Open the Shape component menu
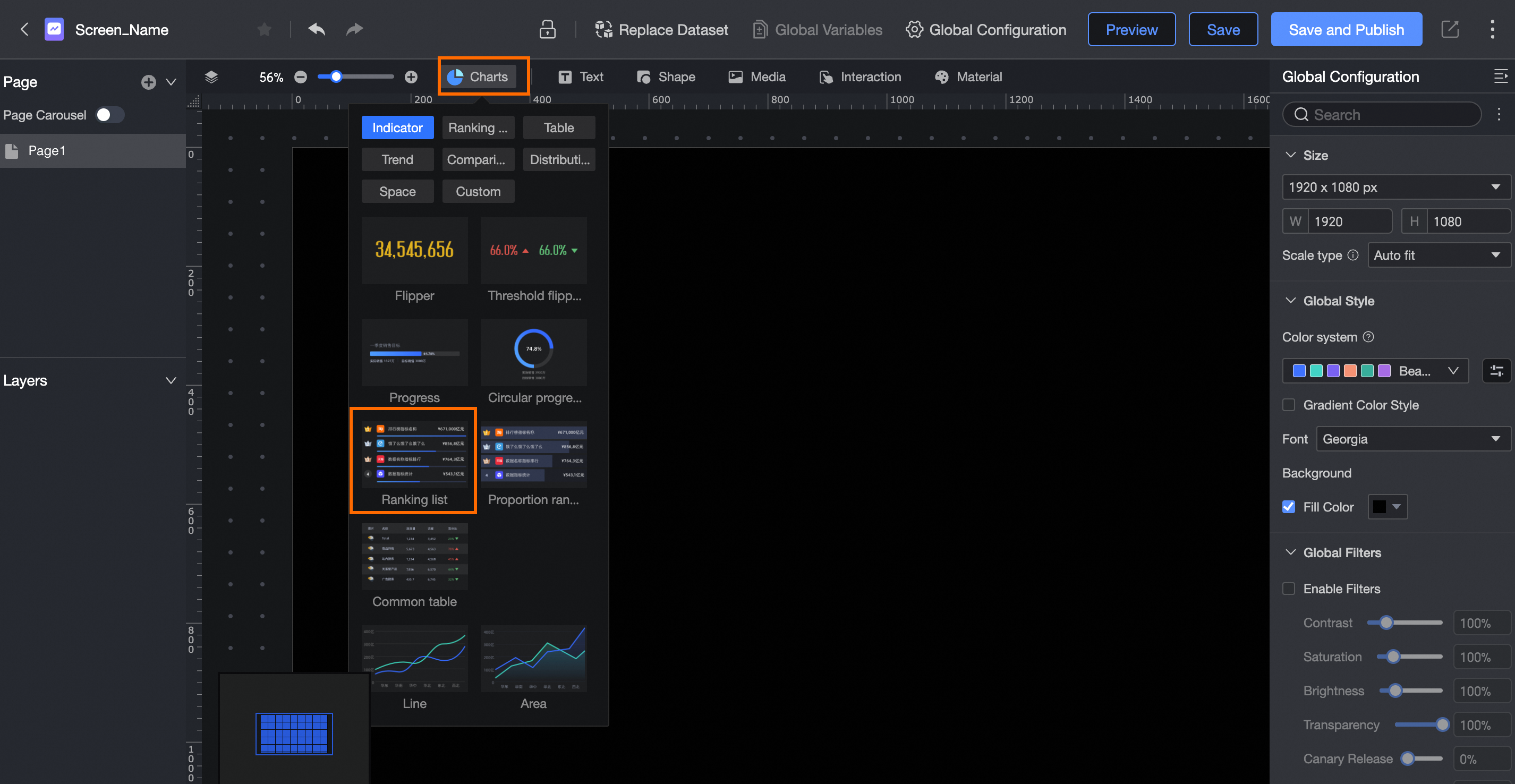This screenshot has height=784, width=1515. [666, 77]
